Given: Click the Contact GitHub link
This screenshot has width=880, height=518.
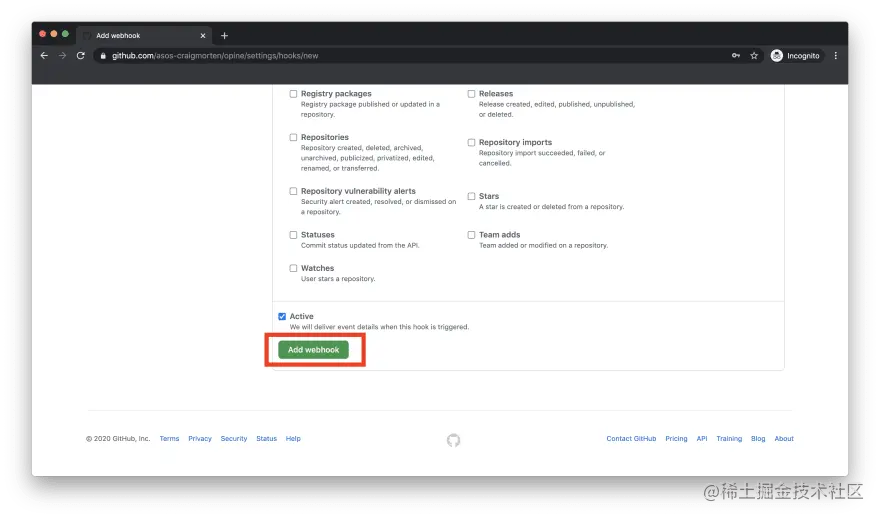Looking at the screenshot, I should 631,439.
